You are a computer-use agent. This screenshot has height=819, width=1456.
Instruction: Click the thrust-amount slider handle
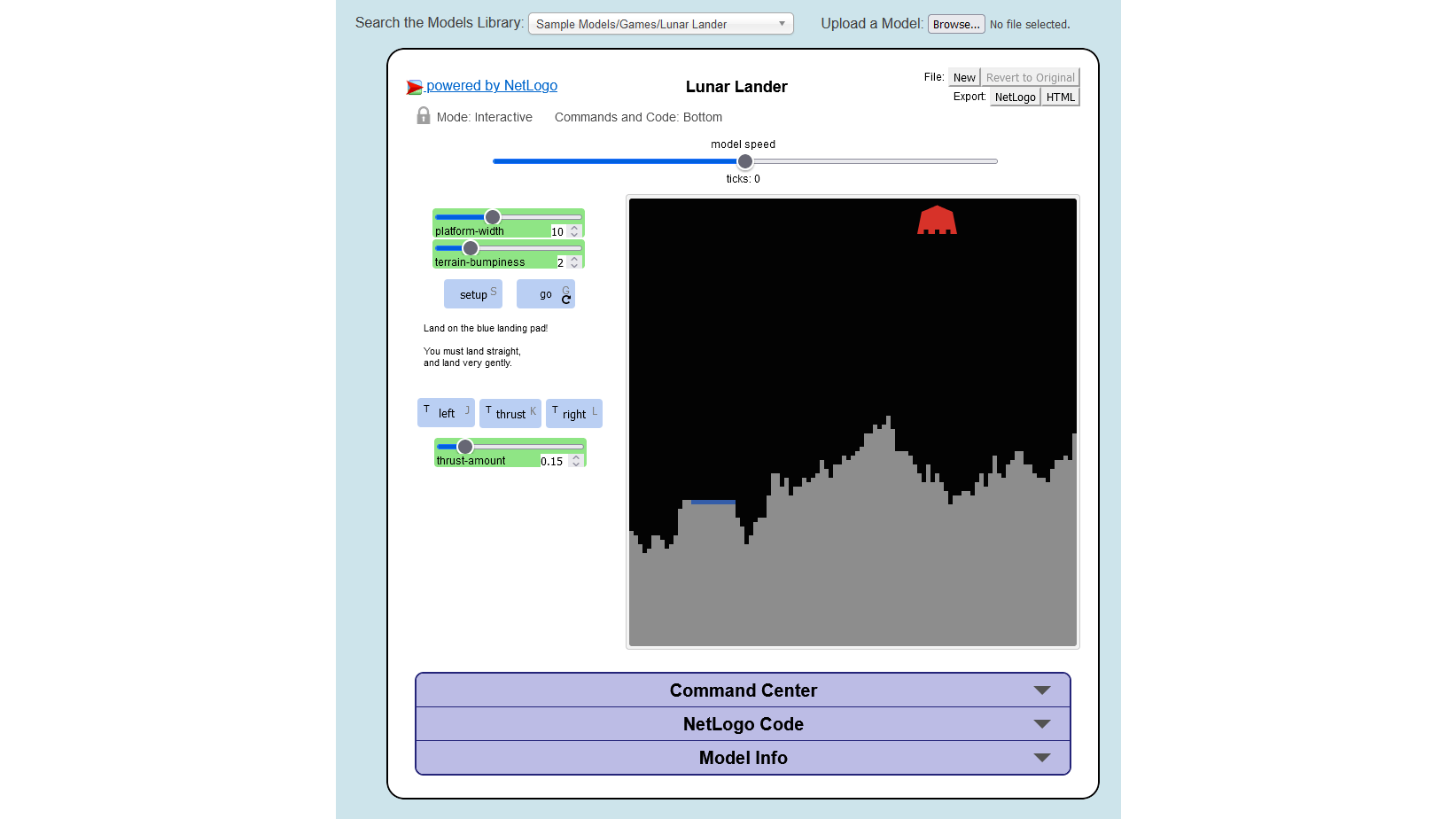465,447
